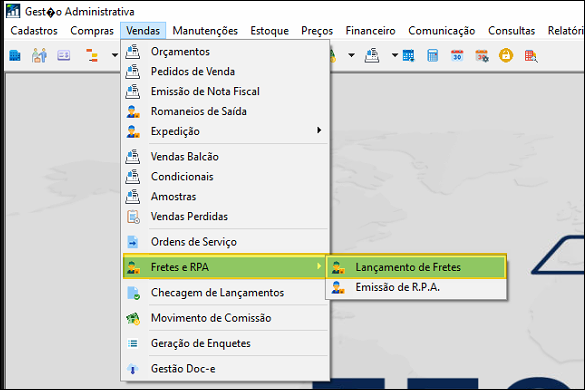Image resolution: width=585 pixels, height=390 pixels.
Task: Click the Movimento de Comissão money icon
Action: tap(133, 318)
